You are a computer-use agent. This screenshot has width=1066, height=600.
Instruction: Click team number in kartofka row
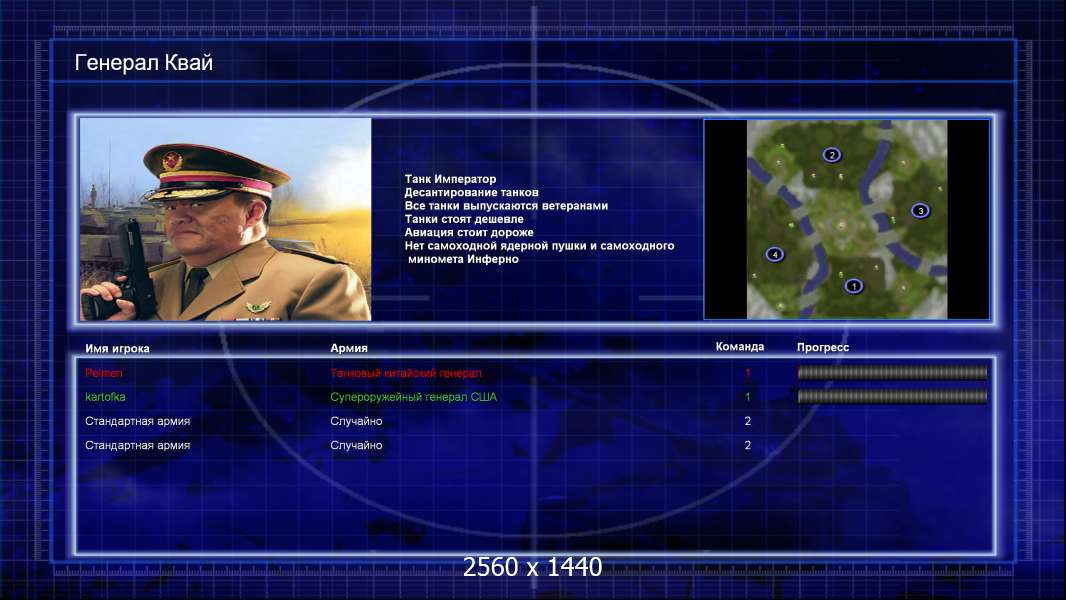pyautogui.click(x=747, y=397)
